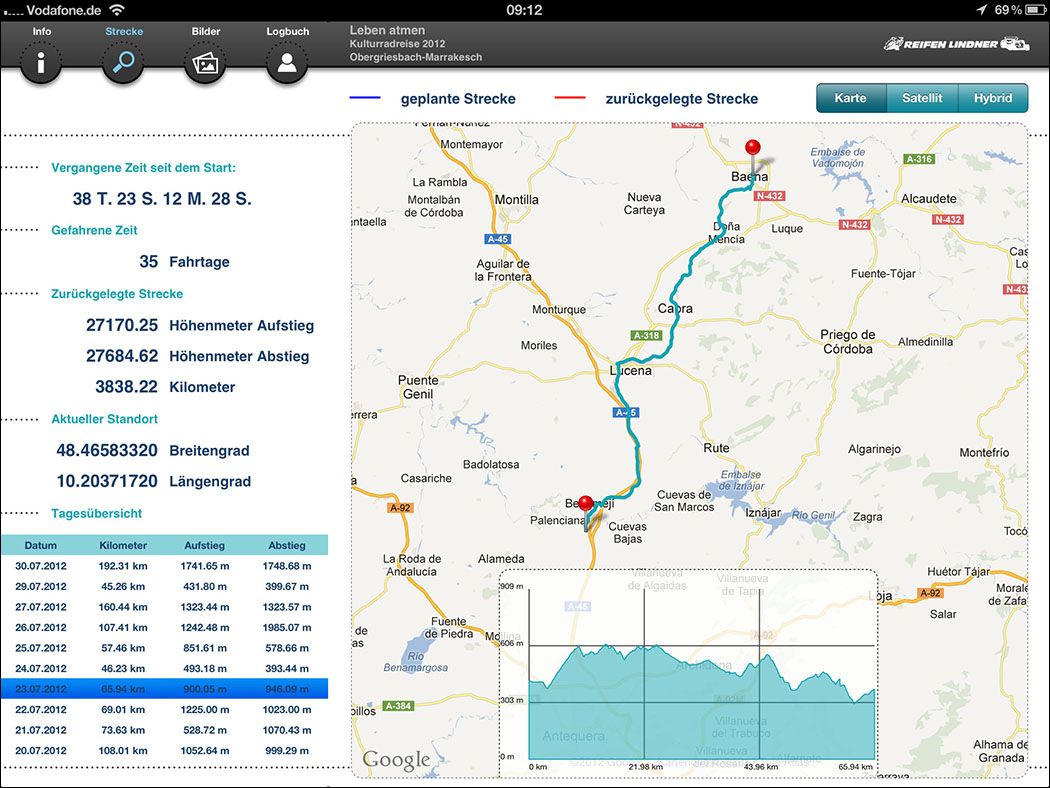Tap the Puente Genil map label

[x=418, y=387]
